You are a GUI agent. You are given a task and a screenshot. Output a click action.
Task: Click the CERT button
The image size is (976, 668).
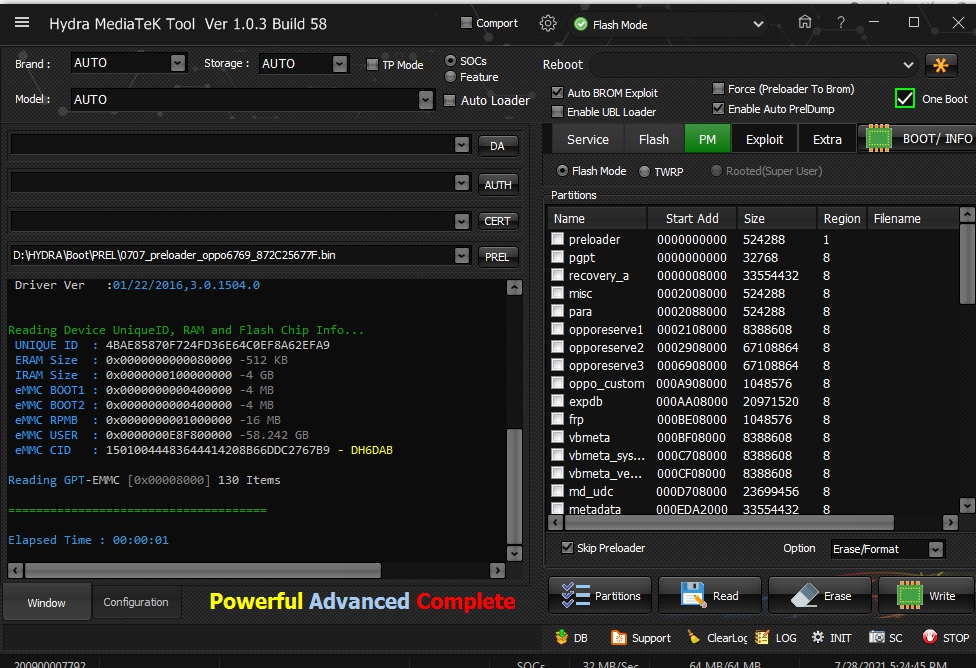[x=497, y=220]
